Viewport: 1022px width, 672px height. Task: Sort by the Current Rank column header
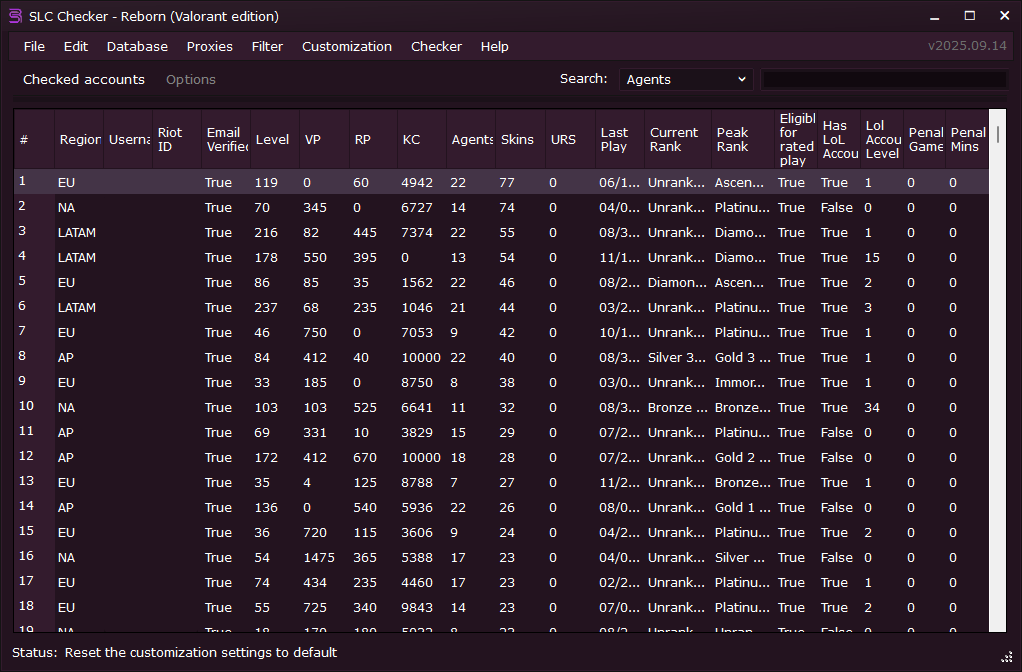click(x=678, y=139)
